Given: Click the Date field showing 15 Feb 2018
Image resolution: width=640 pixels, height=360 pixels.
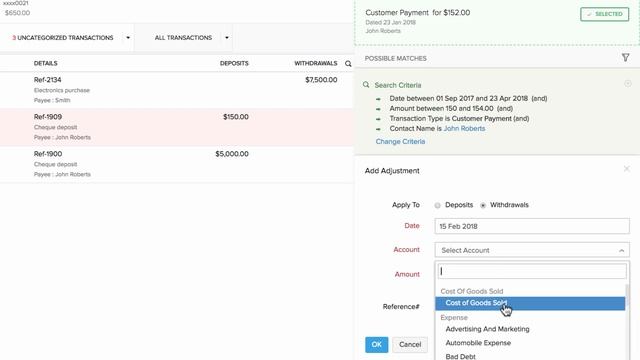Looking at the screenshot, I should tap(532, 226).
